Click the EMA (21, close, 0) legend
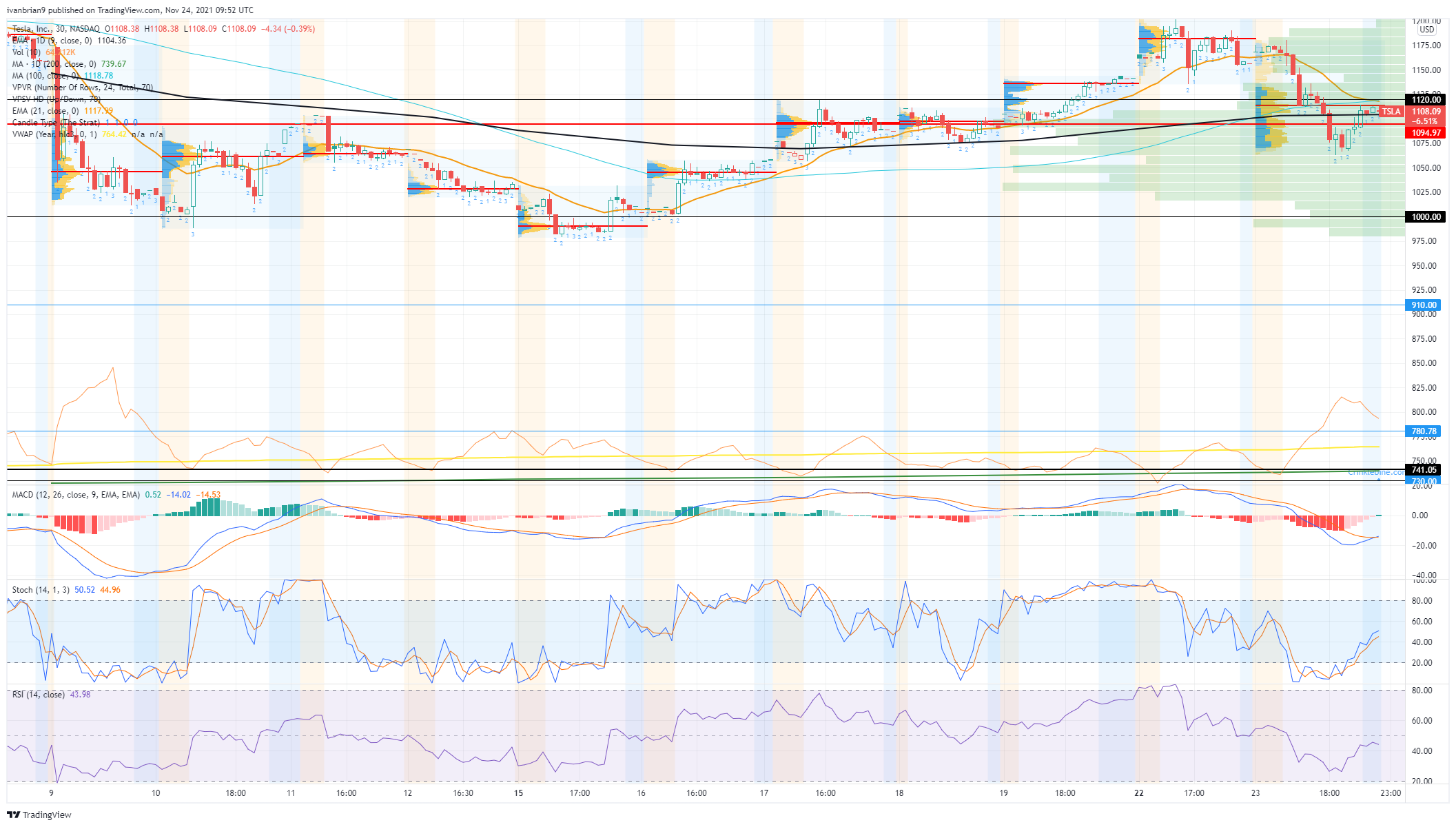 (x=45, y=111)
